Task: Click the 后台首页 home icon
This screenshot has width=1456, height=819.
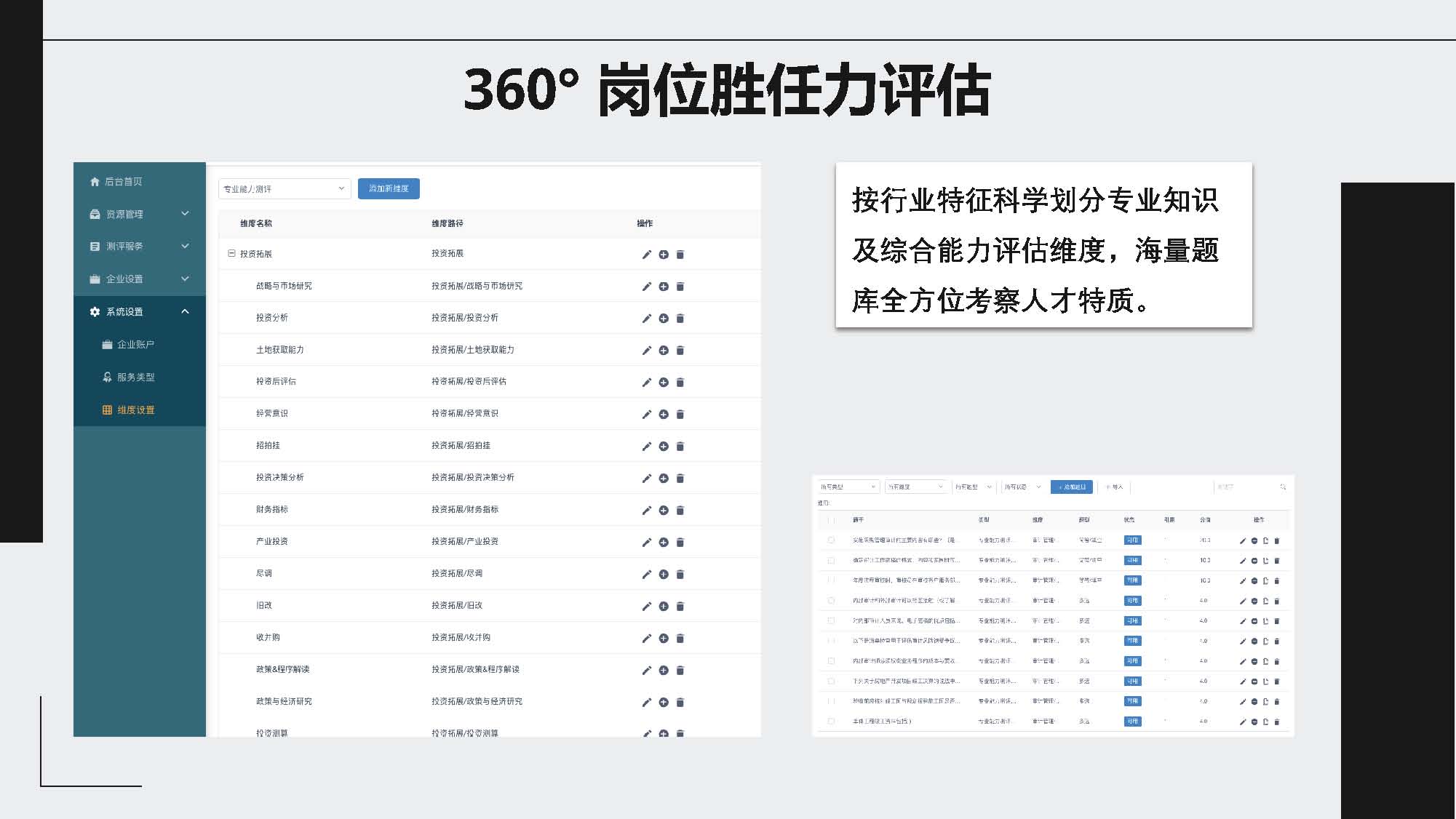Action: (95, 182)
